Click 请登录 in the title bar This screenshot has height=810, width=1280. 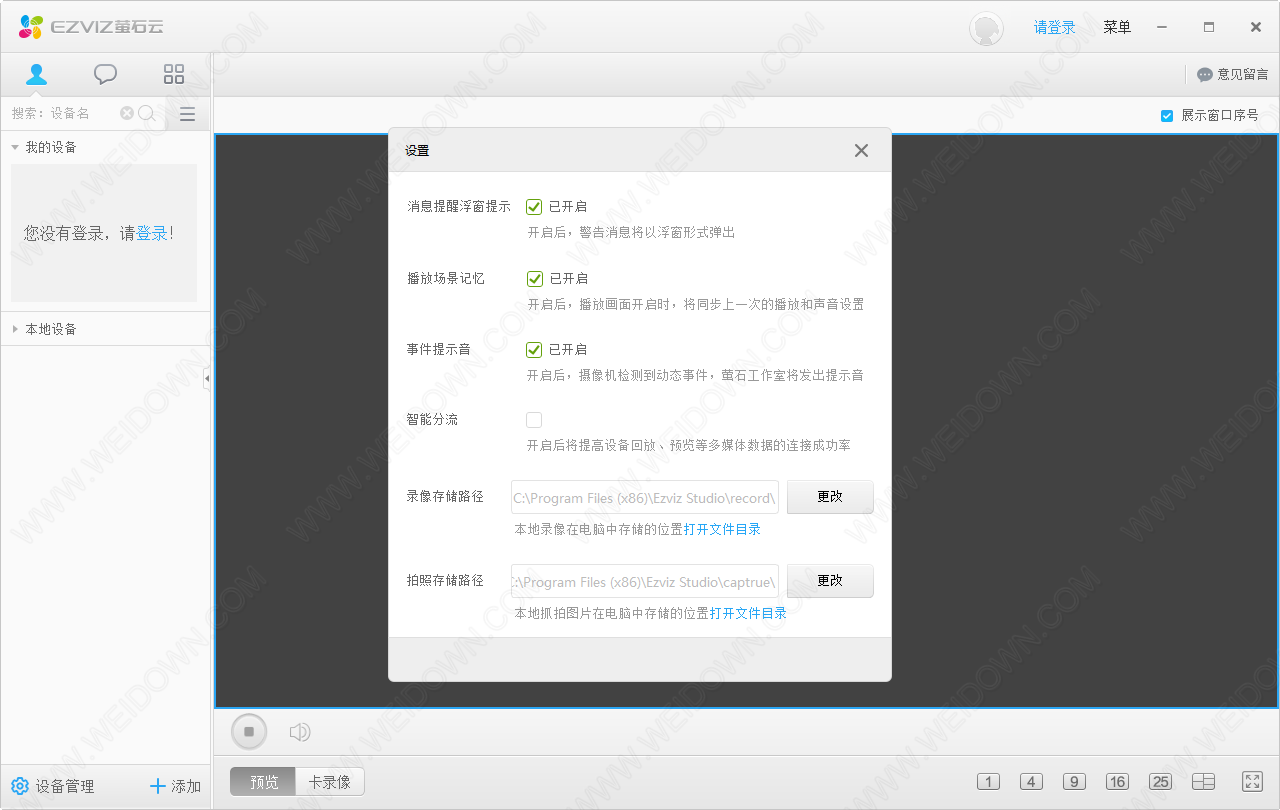[x=1055, y=27]
